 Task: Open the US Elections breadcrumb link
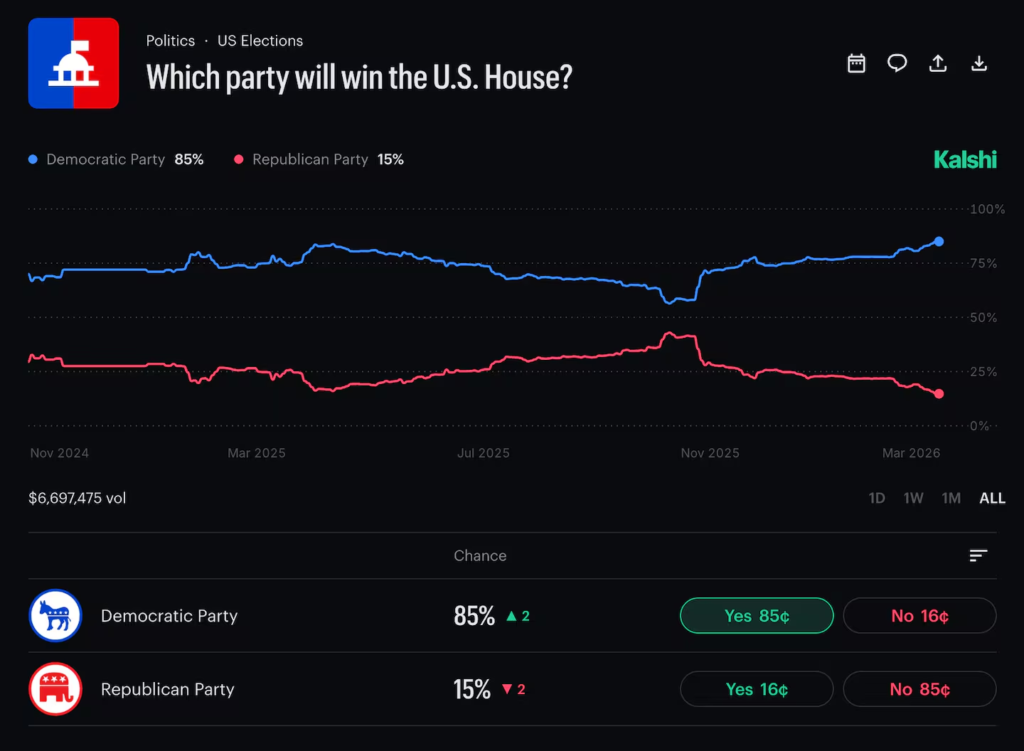pyautogui.click(x=260, y=41)
